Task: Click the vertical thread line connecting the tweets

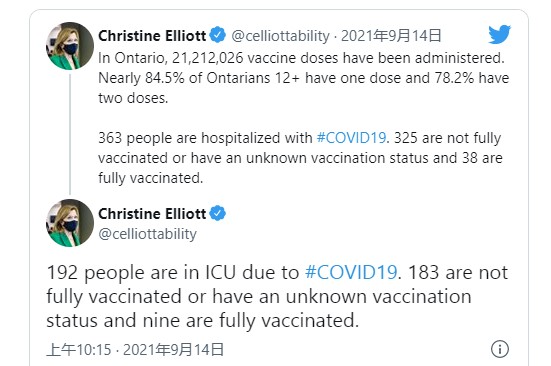Action: coord(70,135)
